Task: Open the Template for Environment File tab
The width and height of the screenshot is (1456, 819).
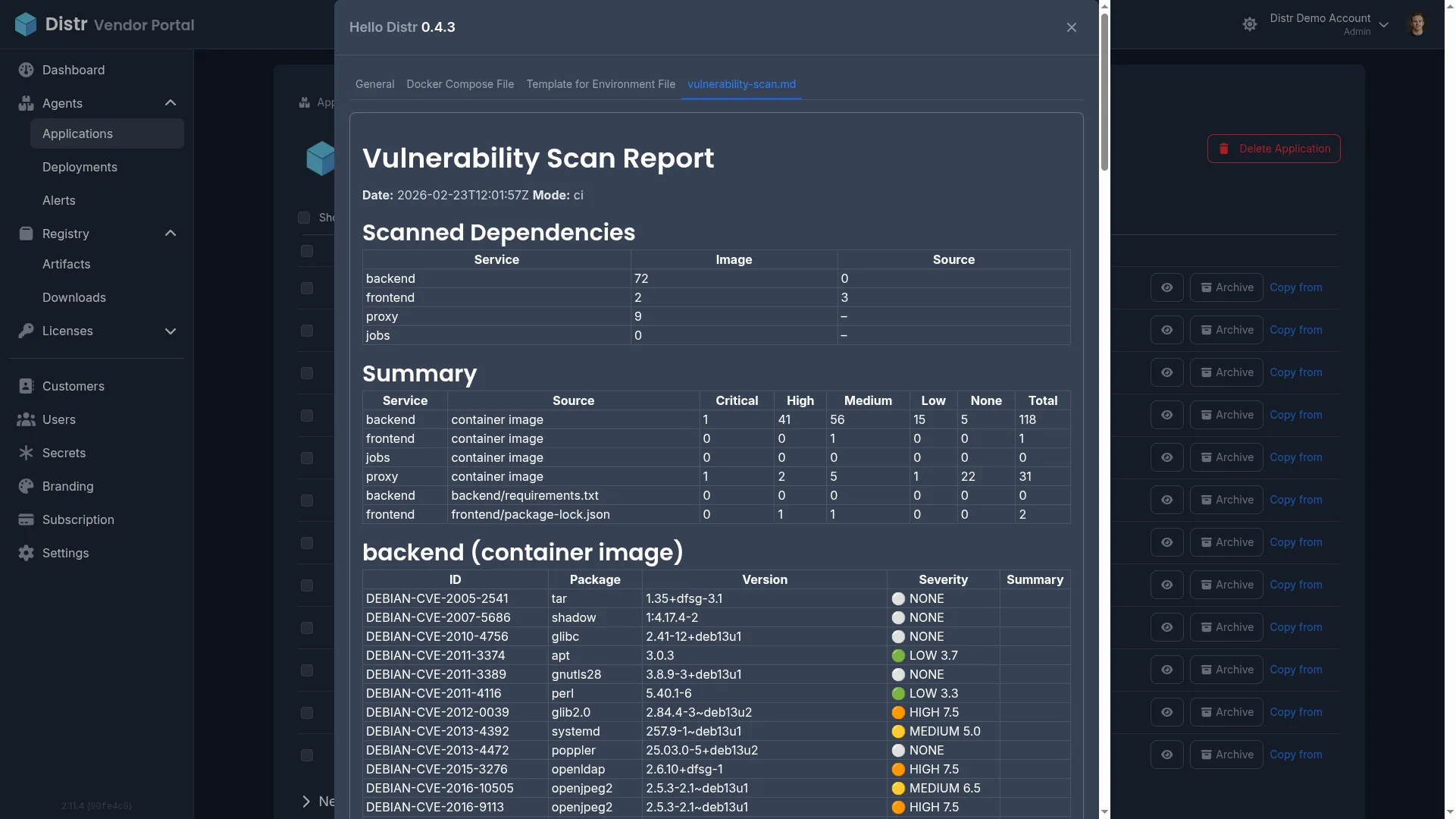Action: [x=600, y=84]
